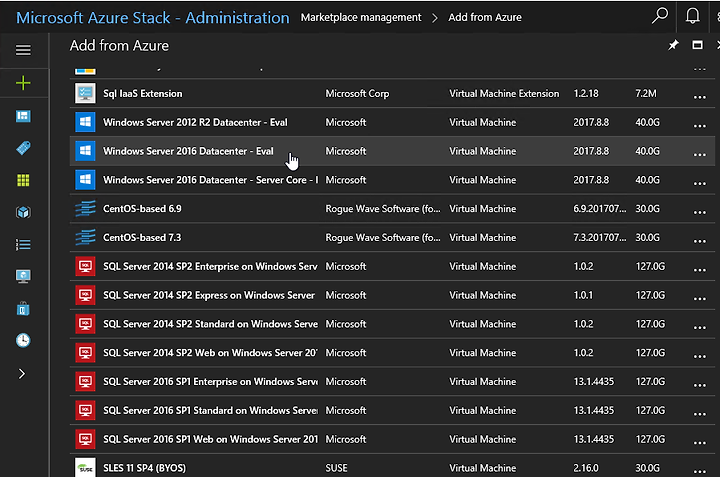Click Microsoft Corp publisher cell
The height and width of the screenshot is (477, 720).
point(357,94)
